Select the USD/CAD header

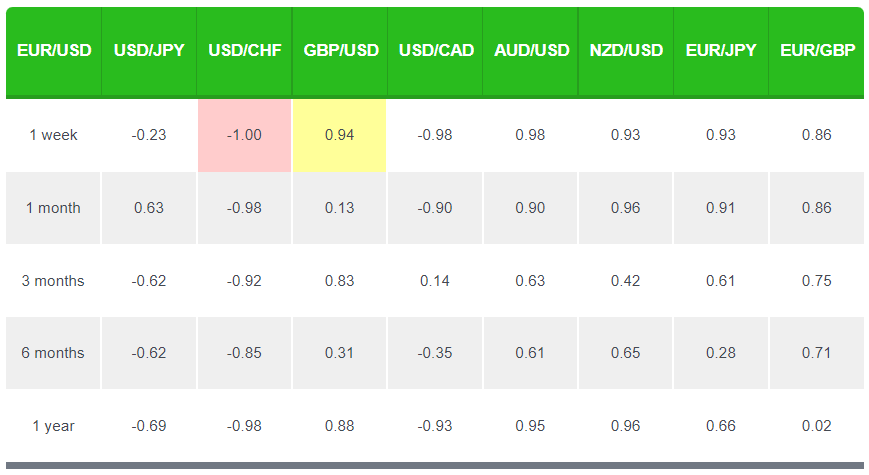(x=435, y=50)
